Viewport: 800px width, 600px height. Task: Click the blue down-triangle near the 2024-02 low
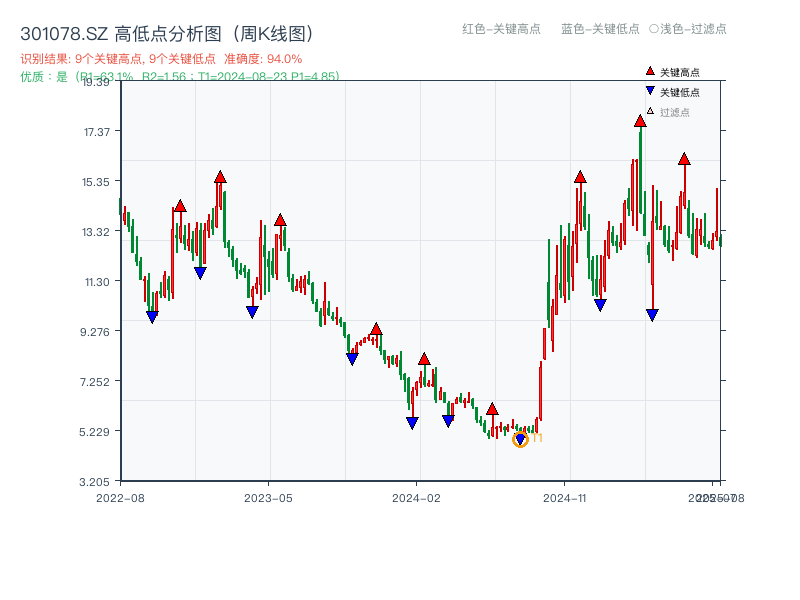click(x=410, y=421)
